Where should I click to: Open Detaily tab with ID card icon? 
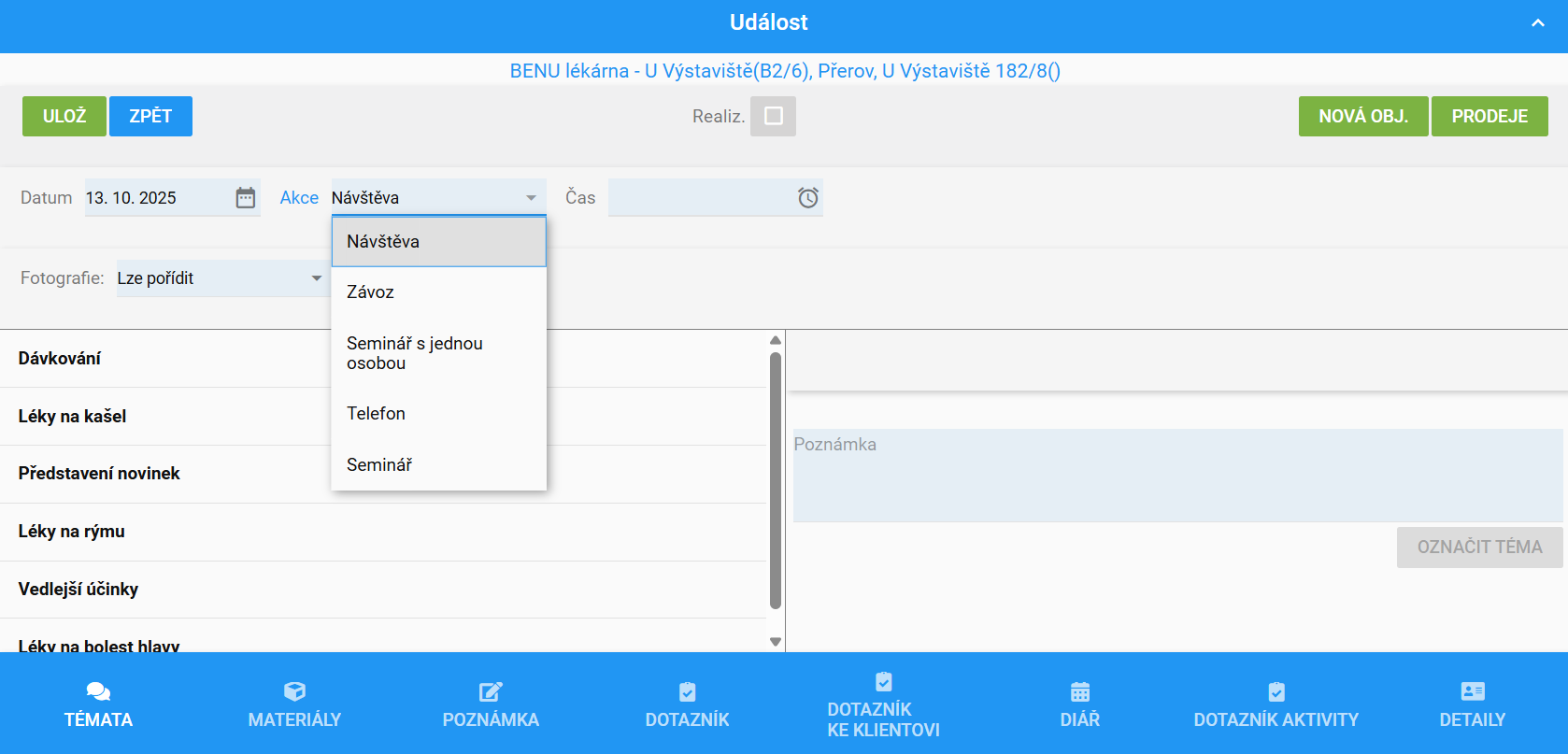pos(1472,704)
